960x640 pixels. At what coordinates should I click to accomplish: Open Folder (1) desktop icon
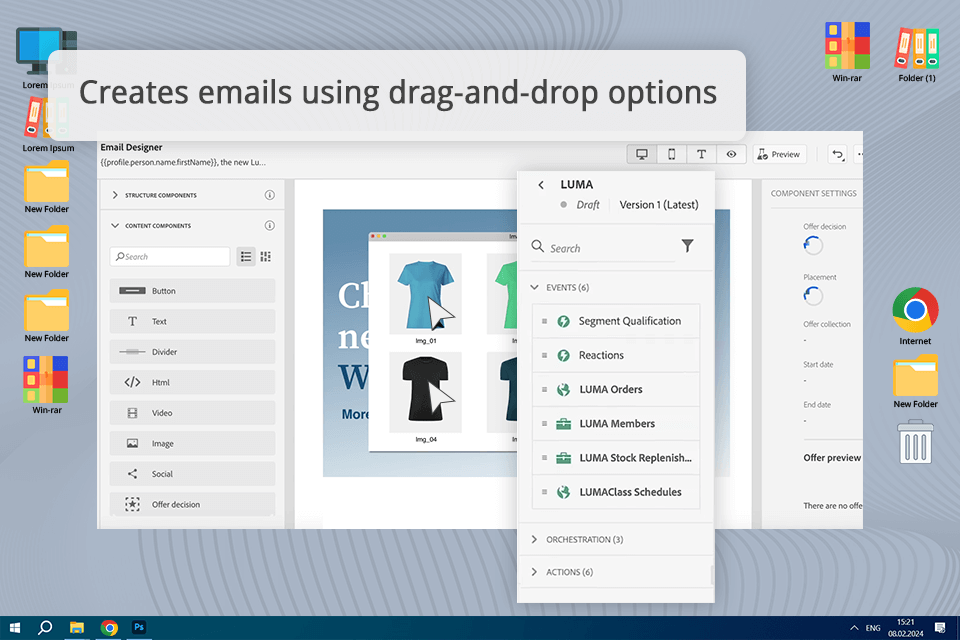[x=917, y=53]
